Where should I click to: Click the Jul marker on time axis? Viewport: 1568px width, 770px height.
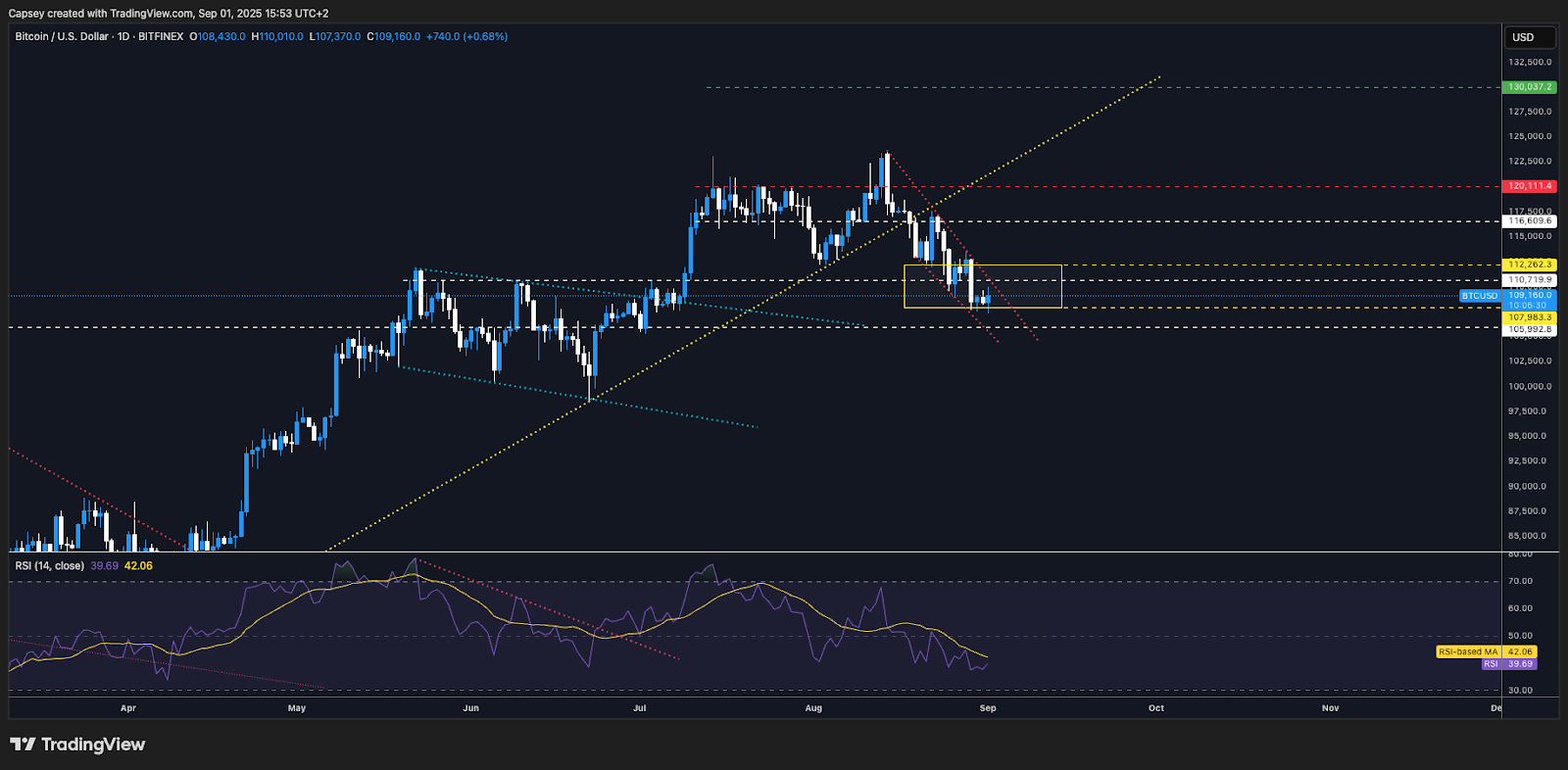pyautogui.click(x=640, y=708)
